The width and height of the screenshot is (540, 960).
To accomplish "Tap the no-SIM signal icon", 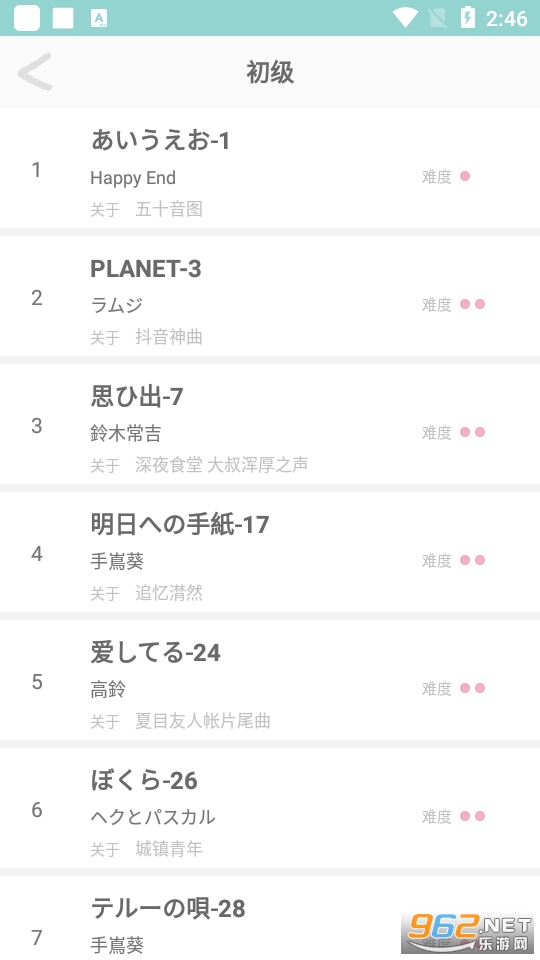I will [x=438, y=18].
